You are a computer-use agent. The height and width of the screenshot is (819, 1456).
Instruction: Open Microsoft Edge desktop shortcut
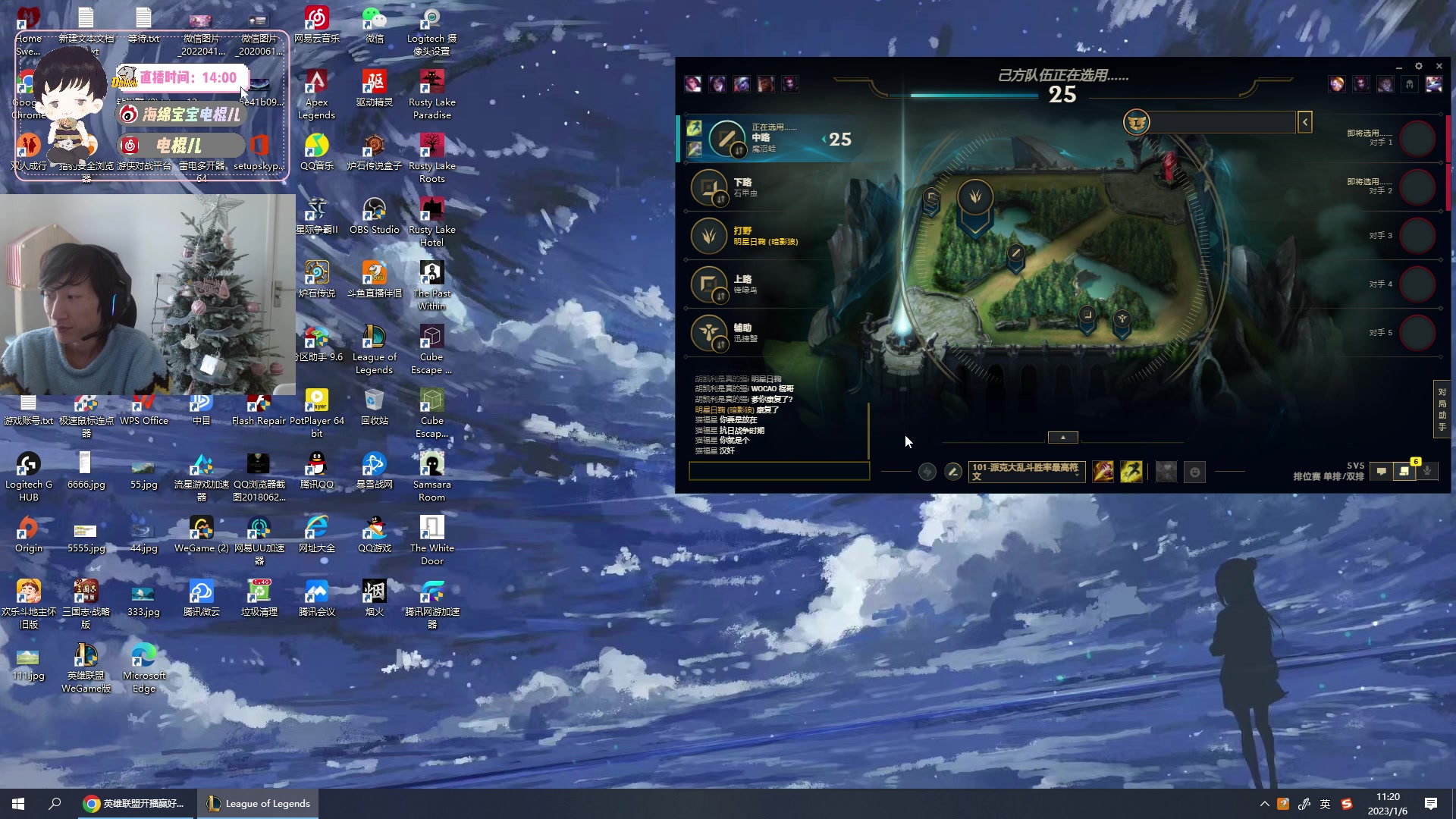point(144,668)
